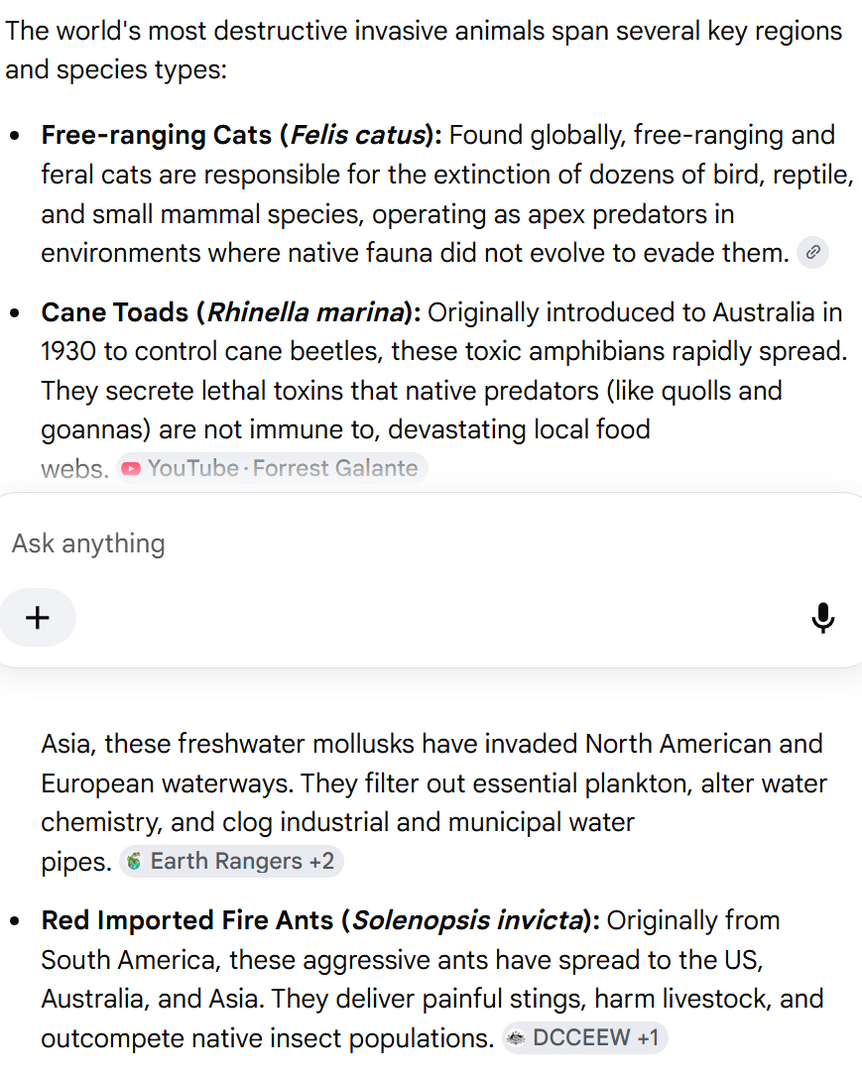Click the 'Forrest Galante' channel name text
The height and width of the screenshot is (1080, 862).
(x=336, y=468)
